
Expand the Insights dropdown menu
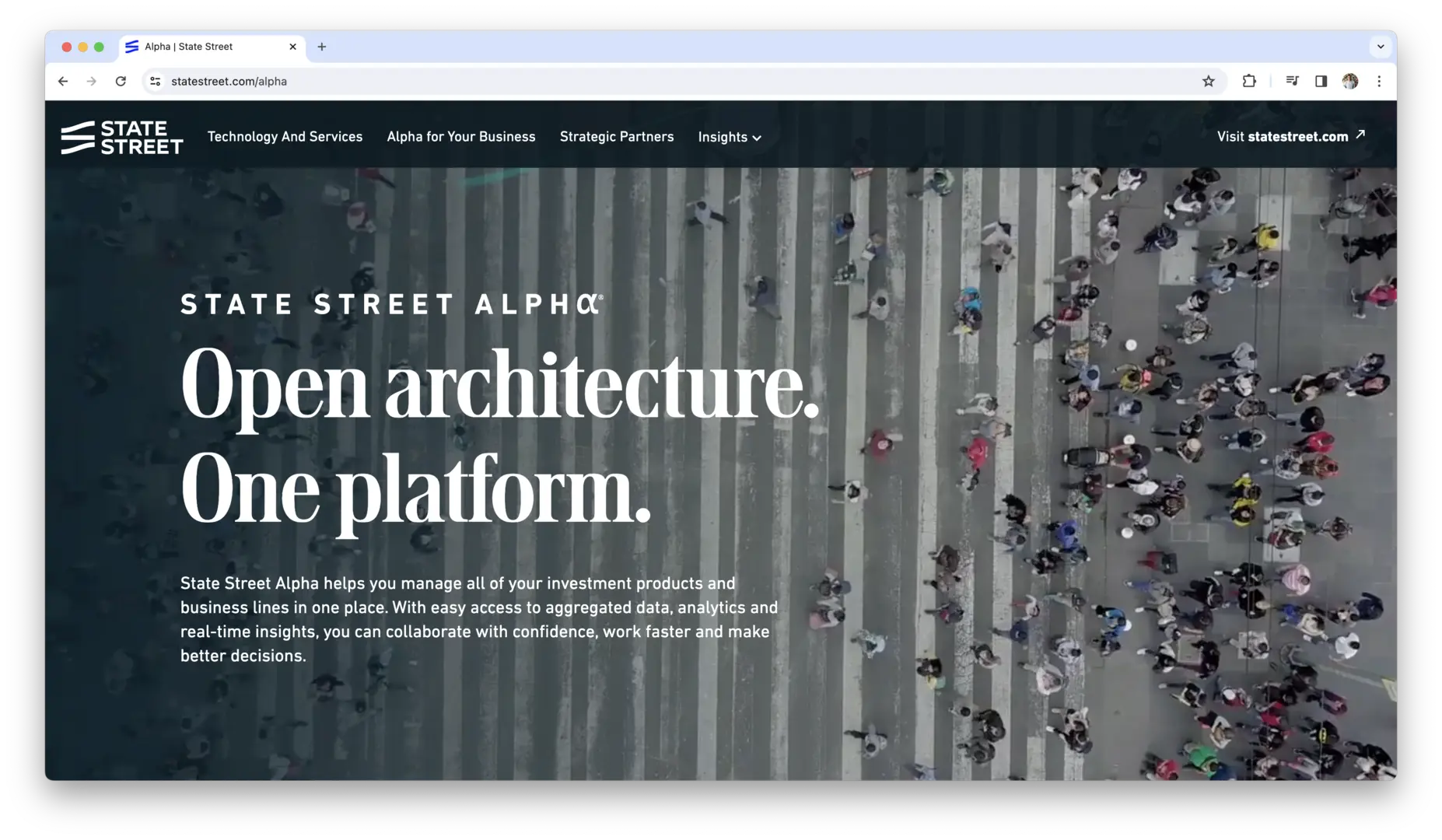point(730,137)
